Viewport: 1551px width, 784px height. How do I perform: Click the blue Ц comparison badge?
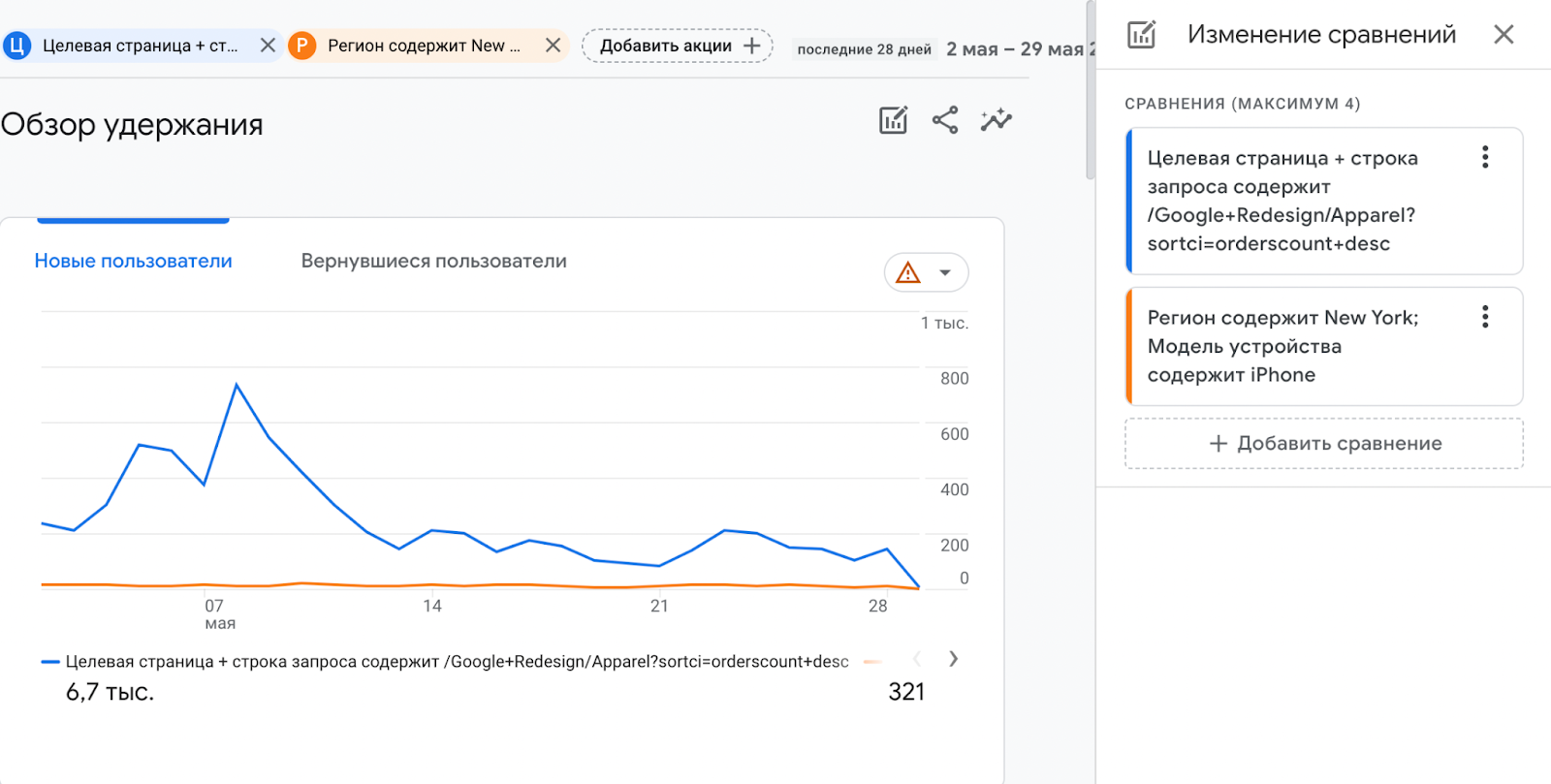pyautogui.click(x=16, y=46)
